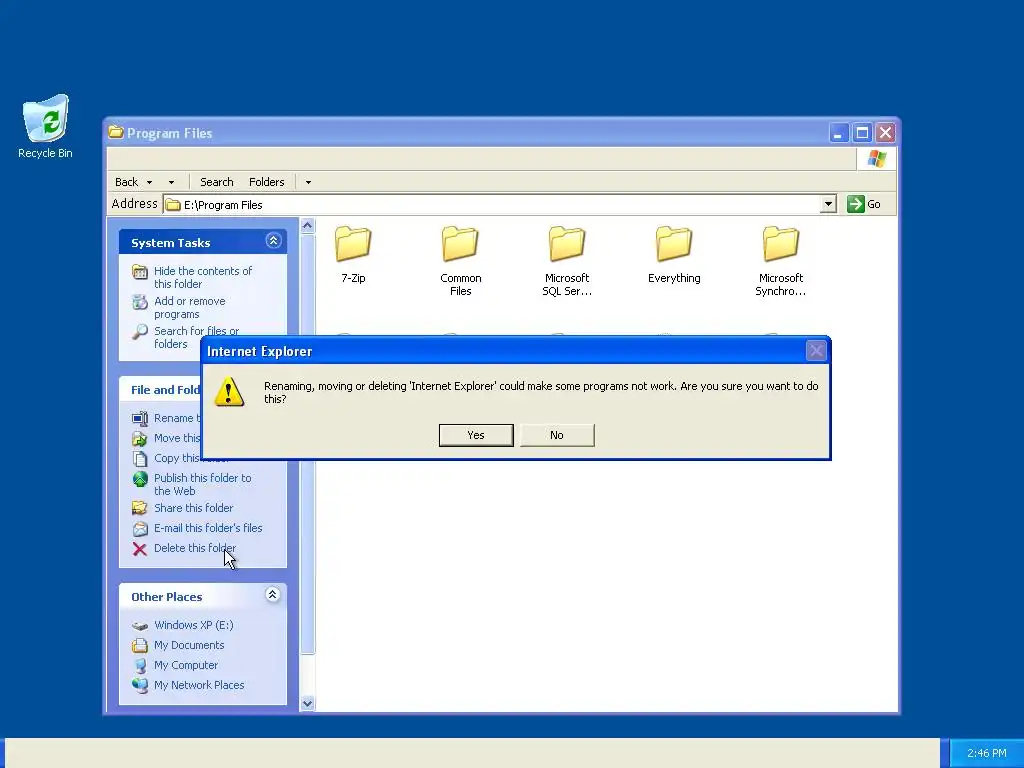Click the yellow warning icon in the dialog
1024x768 pixels.
pyautogui.click(x=229, y=392)
